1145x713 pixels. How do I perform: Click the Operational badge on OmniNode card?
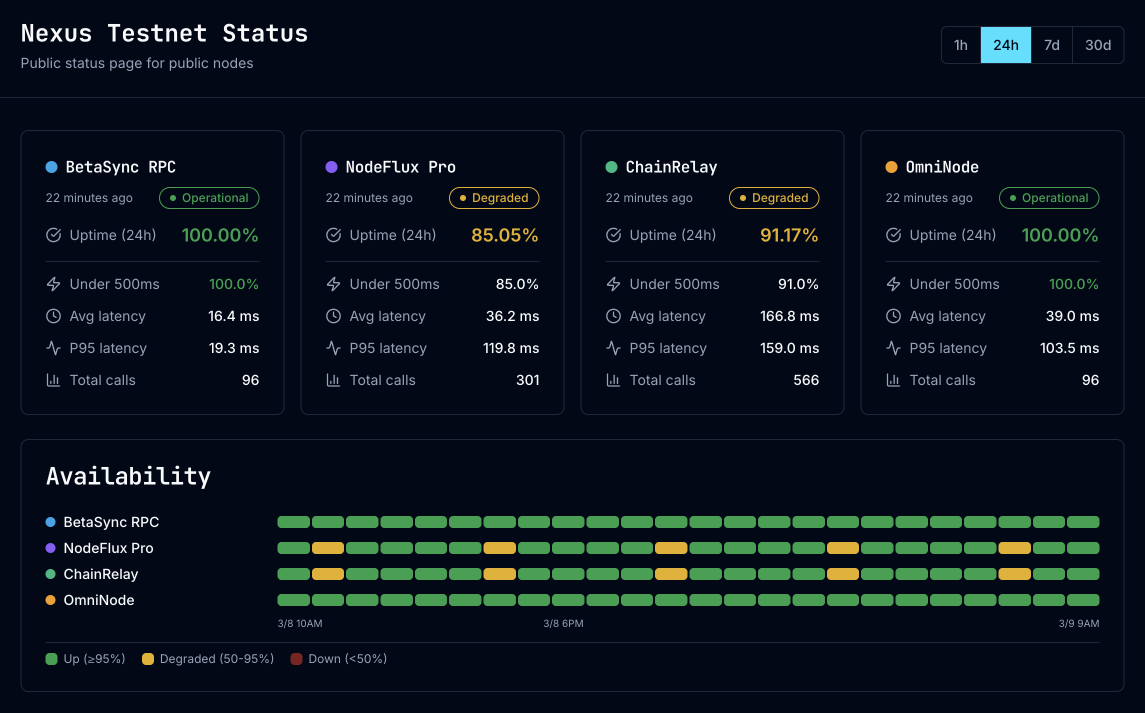(1049, 198)
